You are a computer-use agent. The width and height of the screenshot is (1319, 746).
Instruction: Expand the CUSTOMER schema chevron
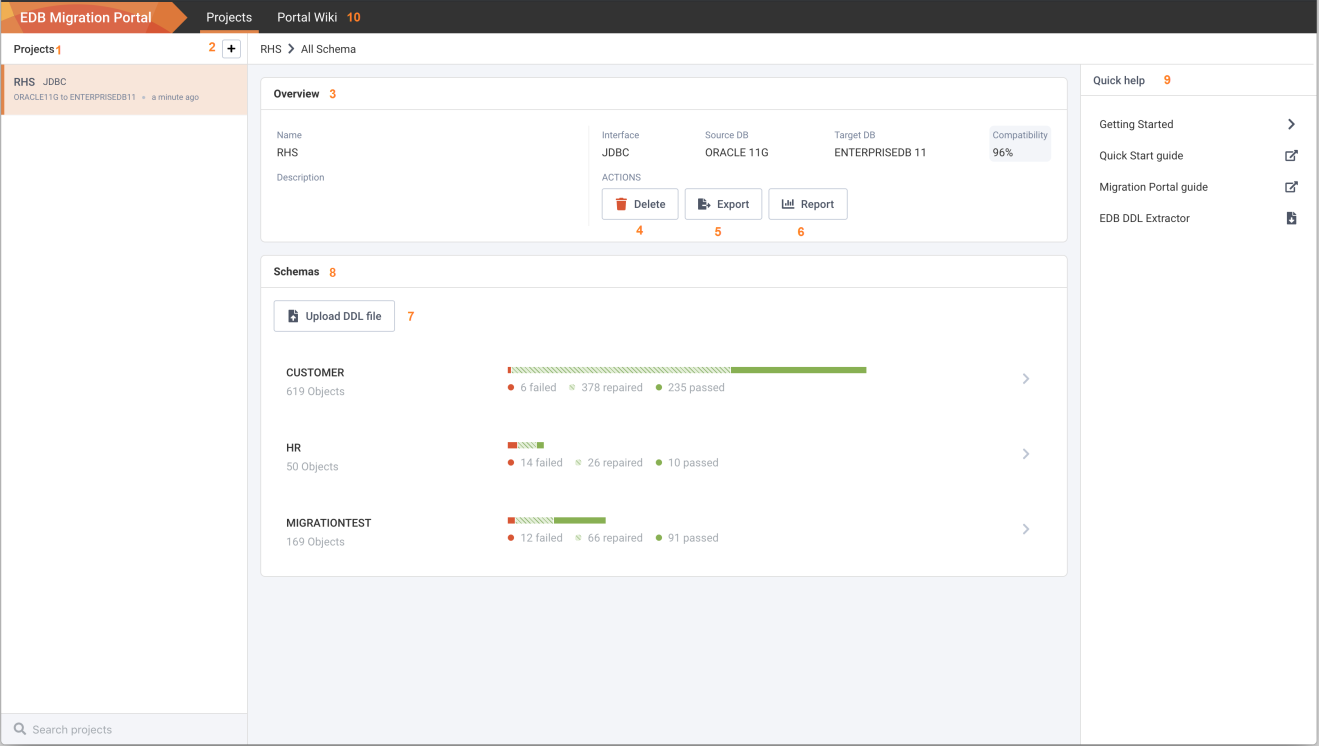pos(1026,379)
